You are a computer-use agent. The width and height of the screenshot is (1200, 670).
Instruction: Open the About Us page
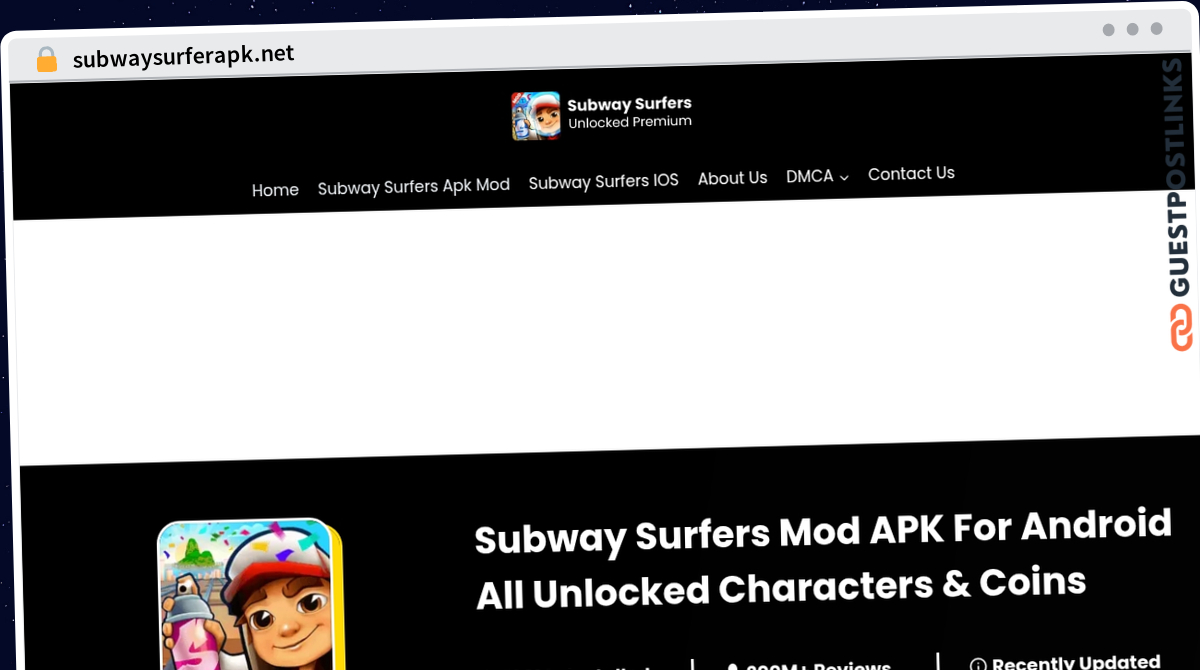732,178
